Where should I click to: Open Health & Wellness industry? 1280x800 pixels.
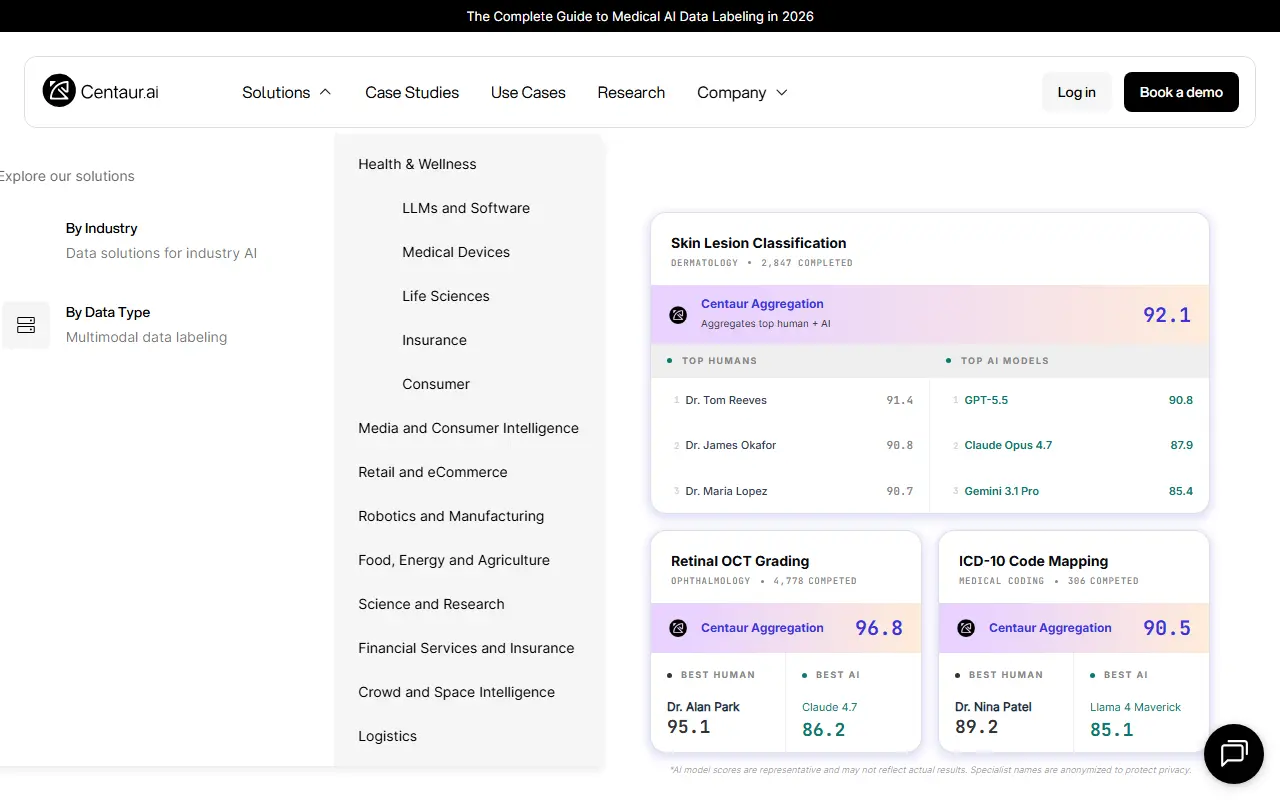pos(417,164)
